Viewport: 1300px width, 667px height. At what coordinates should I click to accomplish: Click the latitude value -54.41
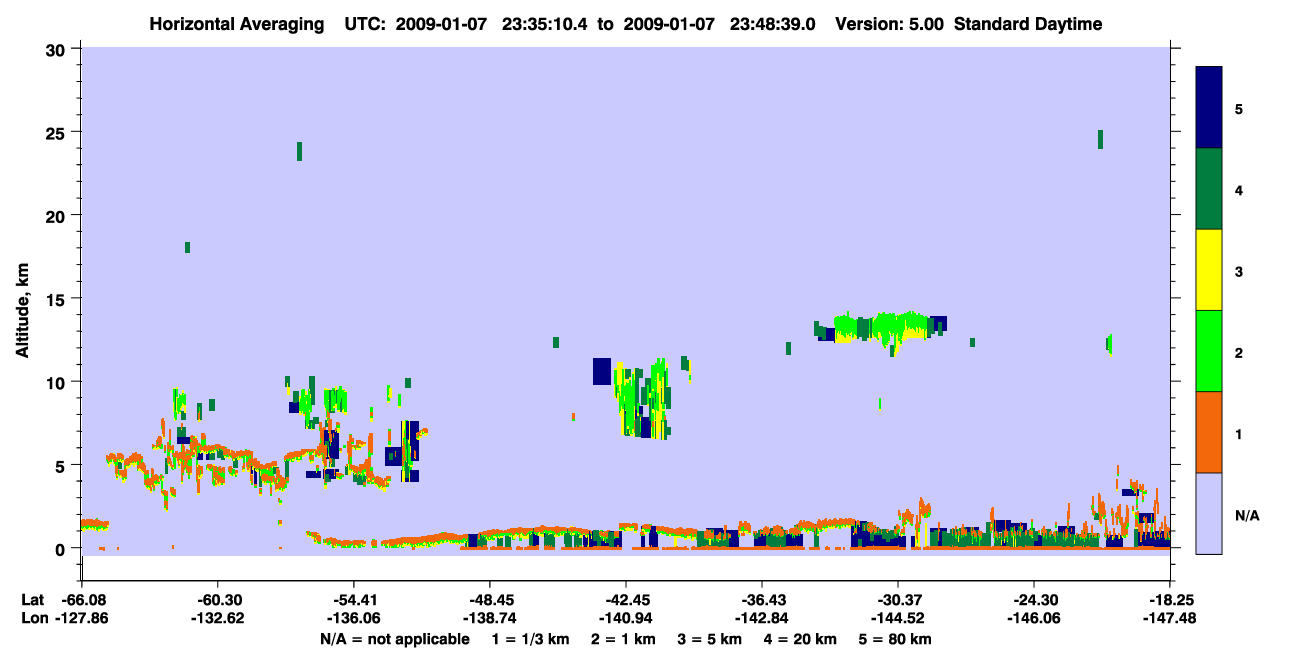pos(353,600)
